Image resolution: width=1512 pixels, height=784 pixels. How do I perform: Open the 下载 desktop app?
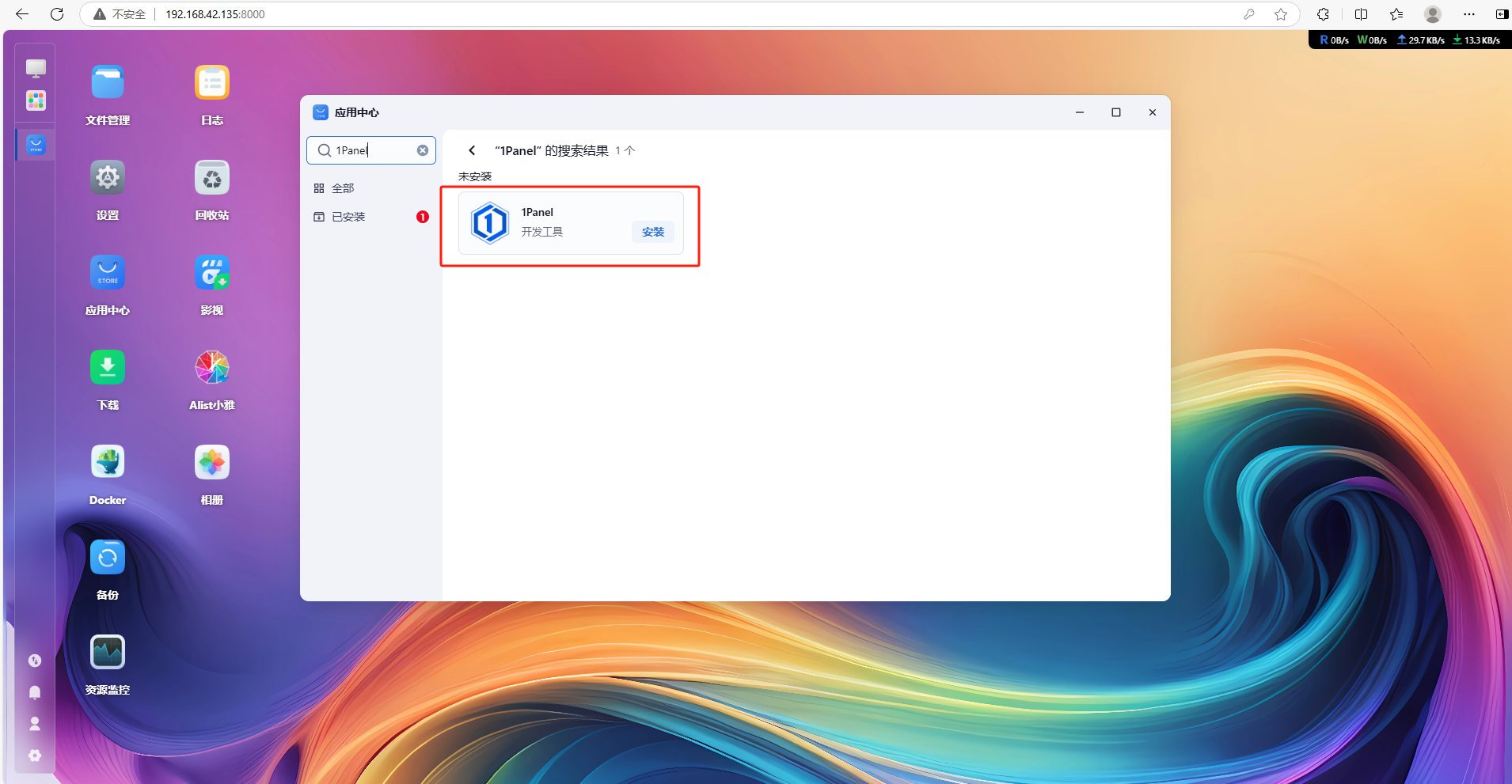point(108,368)
